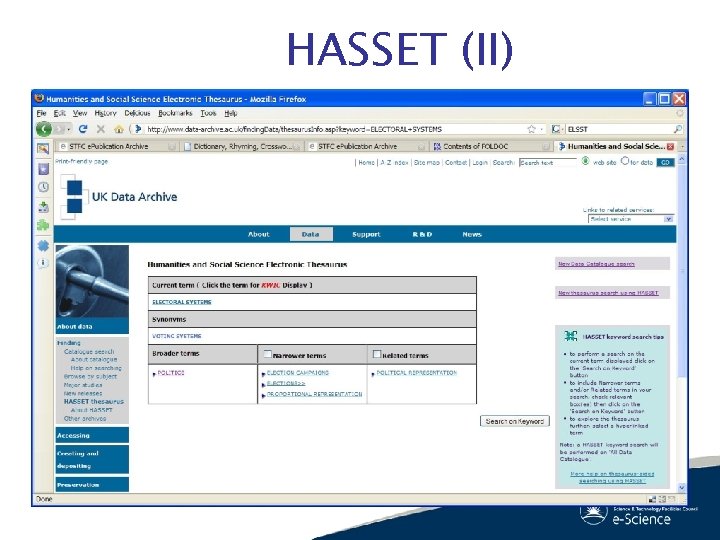Open the Help menu
The image size is (720, 540).
(x=231, y=113)
